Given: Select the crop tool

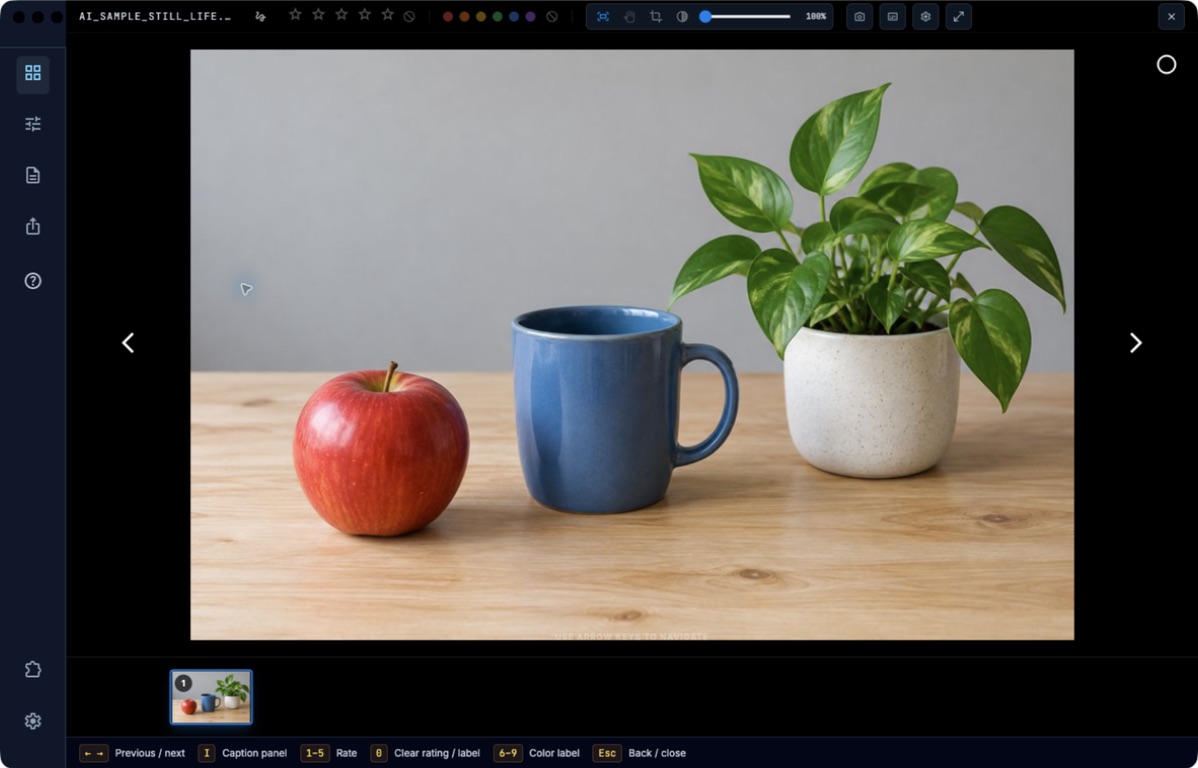Looking at the screenshot, I should (x=656, y=16).
